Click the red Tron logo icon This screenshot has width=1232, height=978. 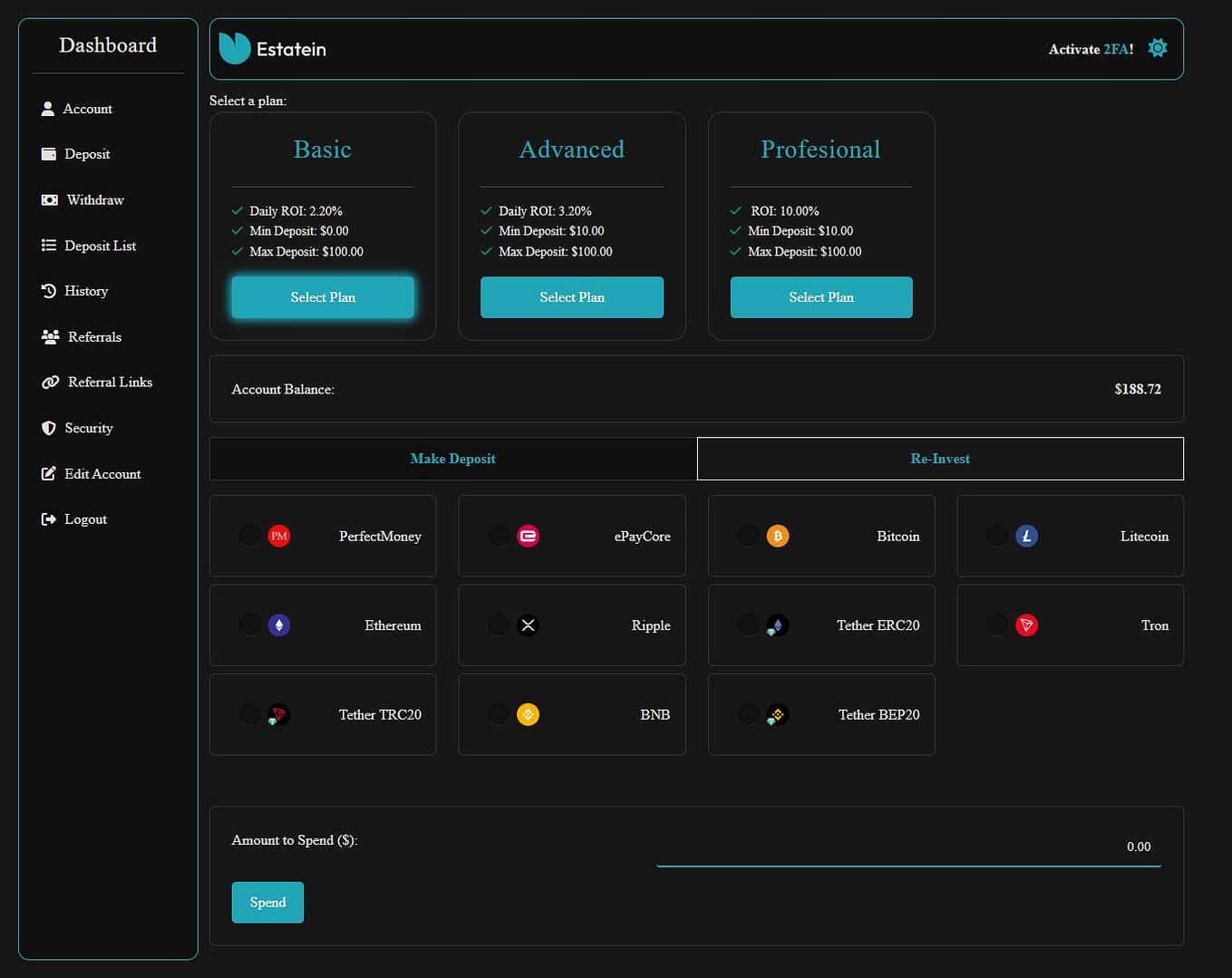[x=1027, y=625]
